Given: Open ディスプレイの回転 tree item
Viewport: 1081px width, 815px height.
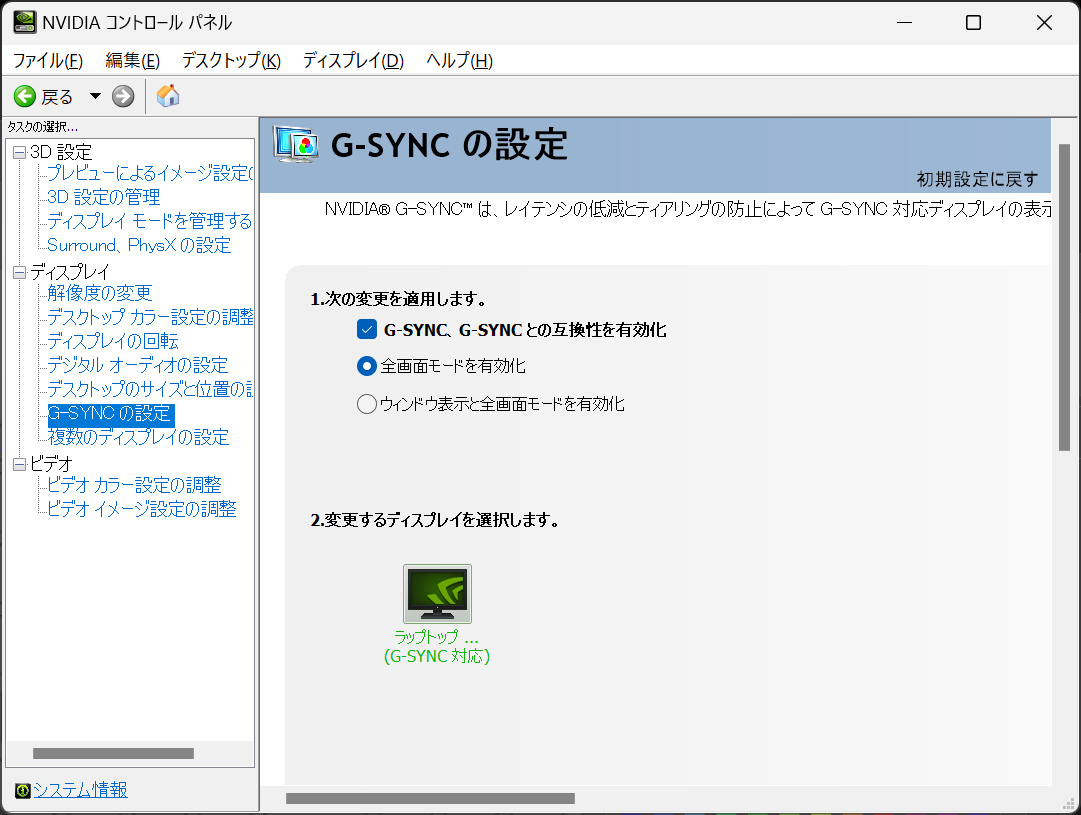Looking at the screenshot, I should pyautogui.click(x=113, y=341).
